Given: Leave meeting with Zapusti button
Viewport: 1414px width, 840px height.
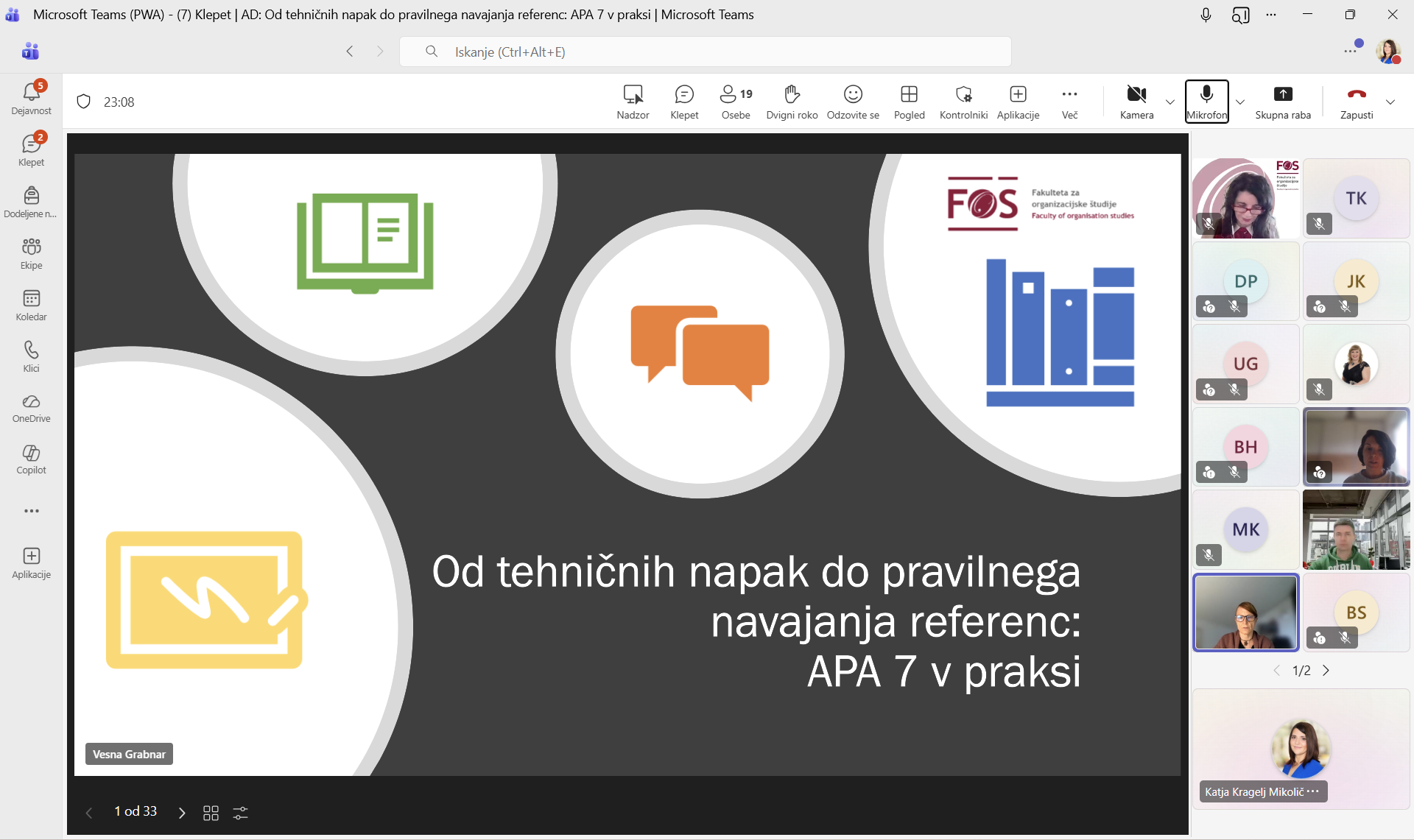Looking at the screenshot, I should tap(1357, 101).
